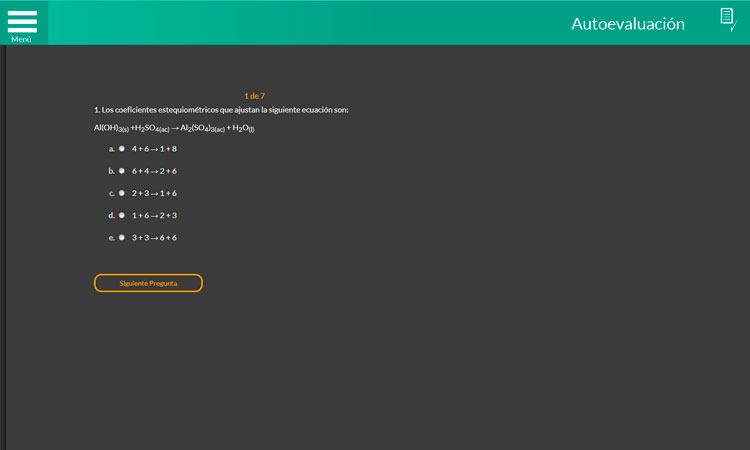The width and height of the screenshot is (750, 450).
Task: Click the "1 de 7" question counter
Action: point(254,96)
